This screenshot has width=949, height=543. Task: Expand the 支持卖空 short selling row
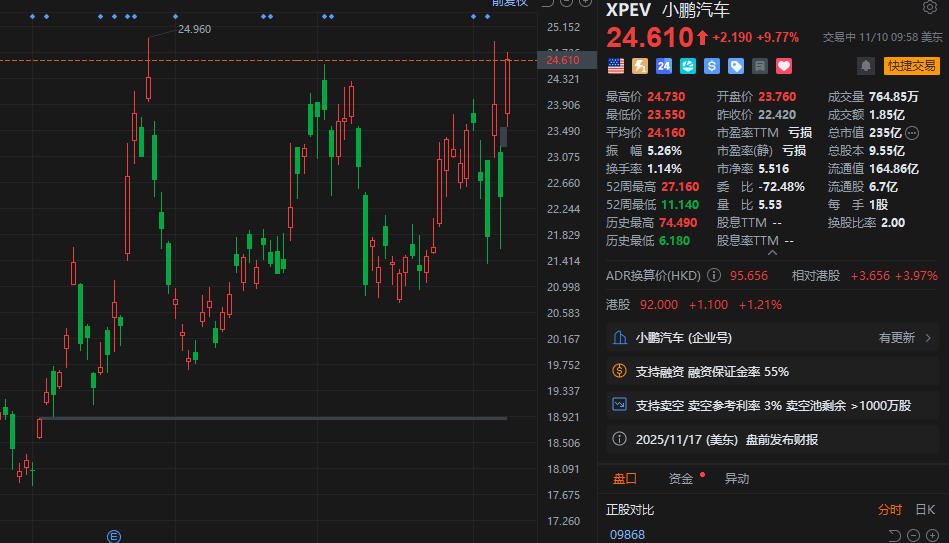tap(773, 405)
